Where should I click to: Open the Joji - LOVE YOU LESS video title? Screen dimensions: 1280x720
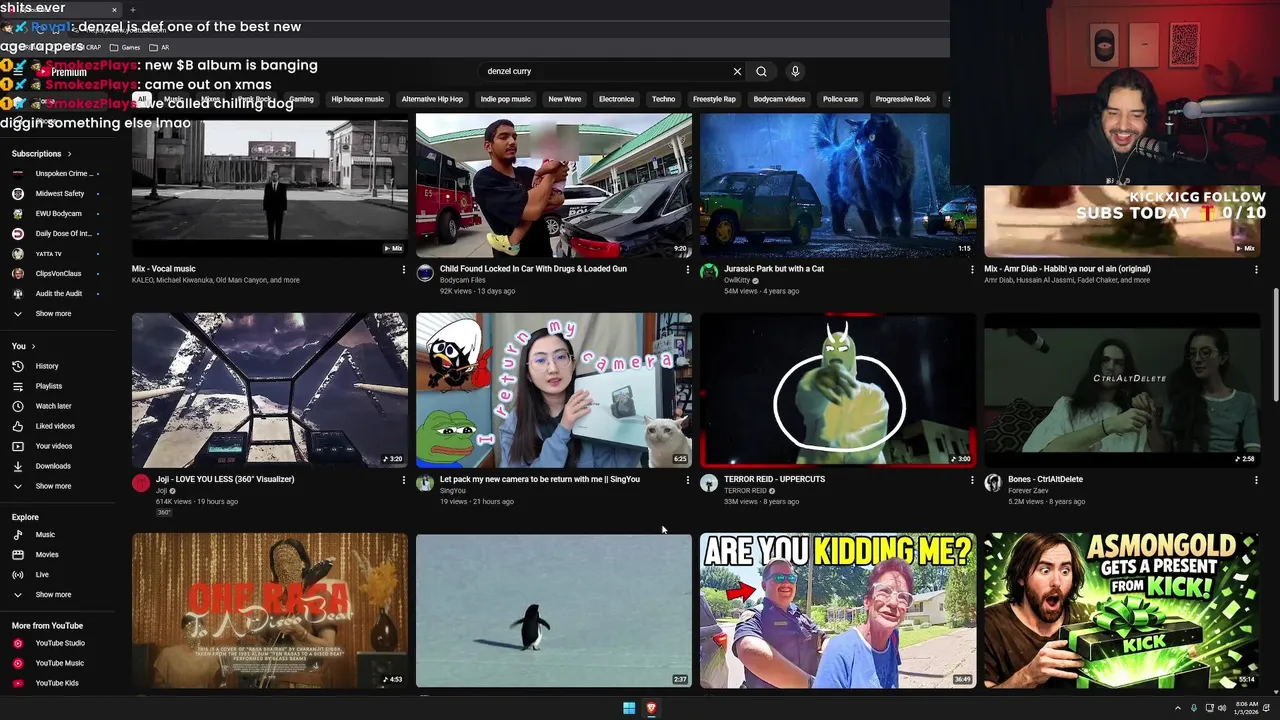tap(225, 479)
